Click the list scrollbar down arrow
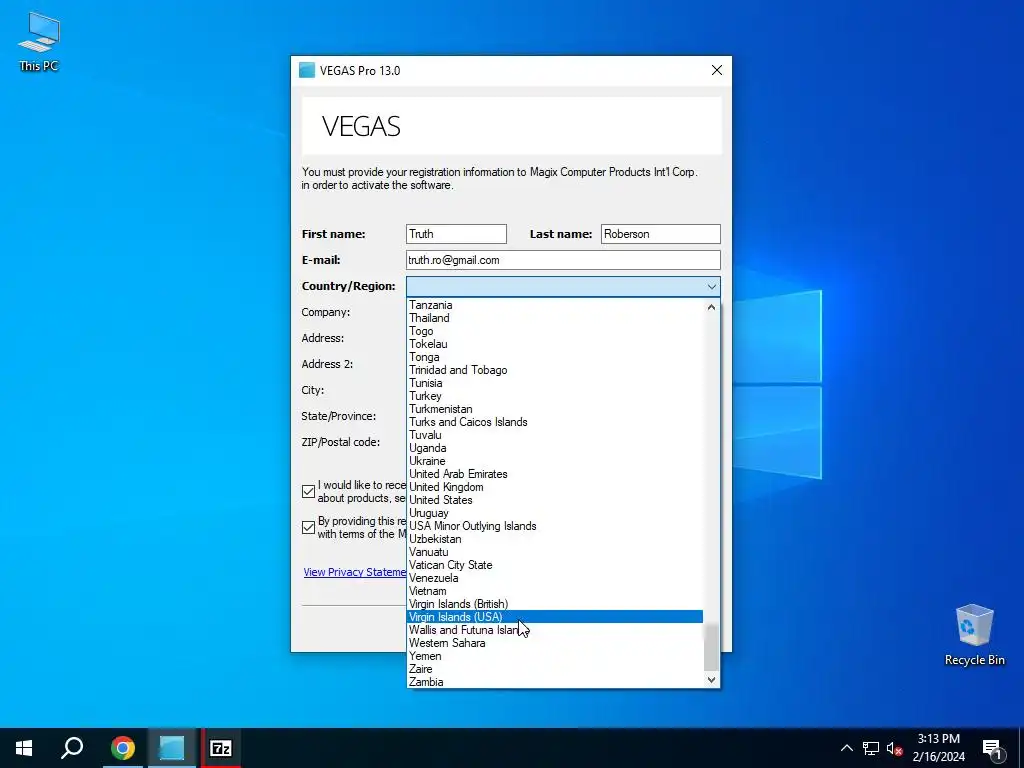1024x768 pixels. (711, 680)
